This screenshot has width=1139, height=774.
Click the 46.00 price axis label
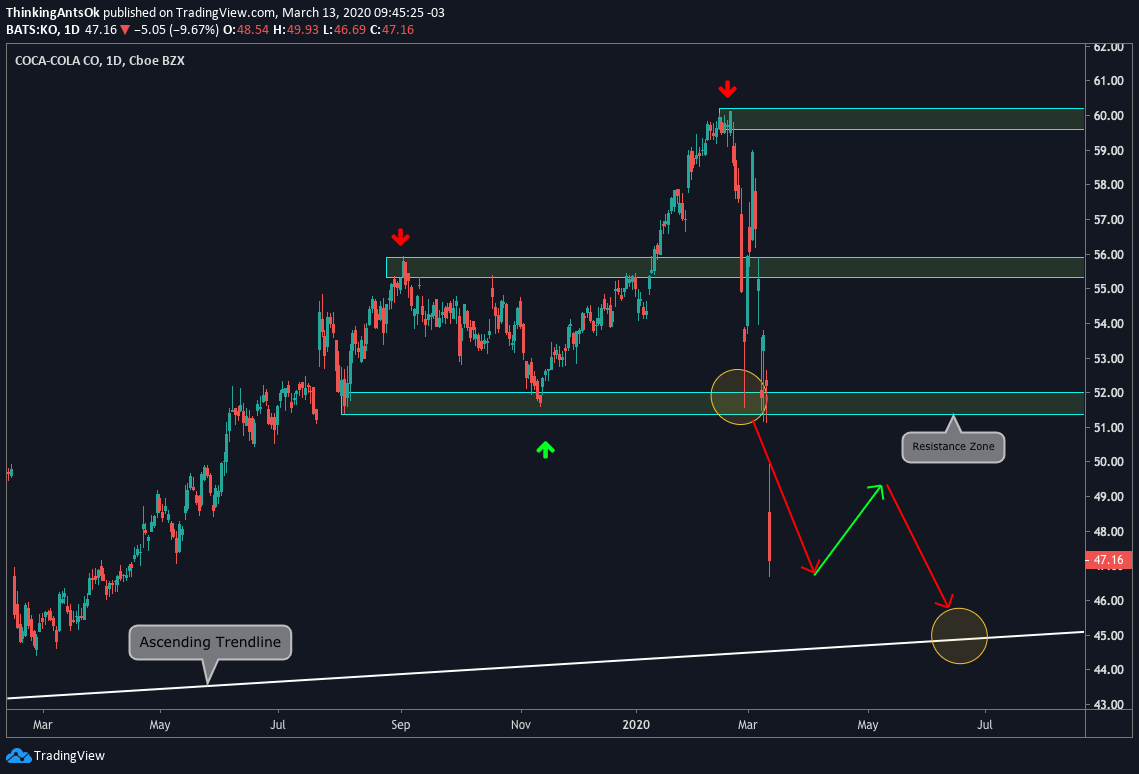(1108, 600)
